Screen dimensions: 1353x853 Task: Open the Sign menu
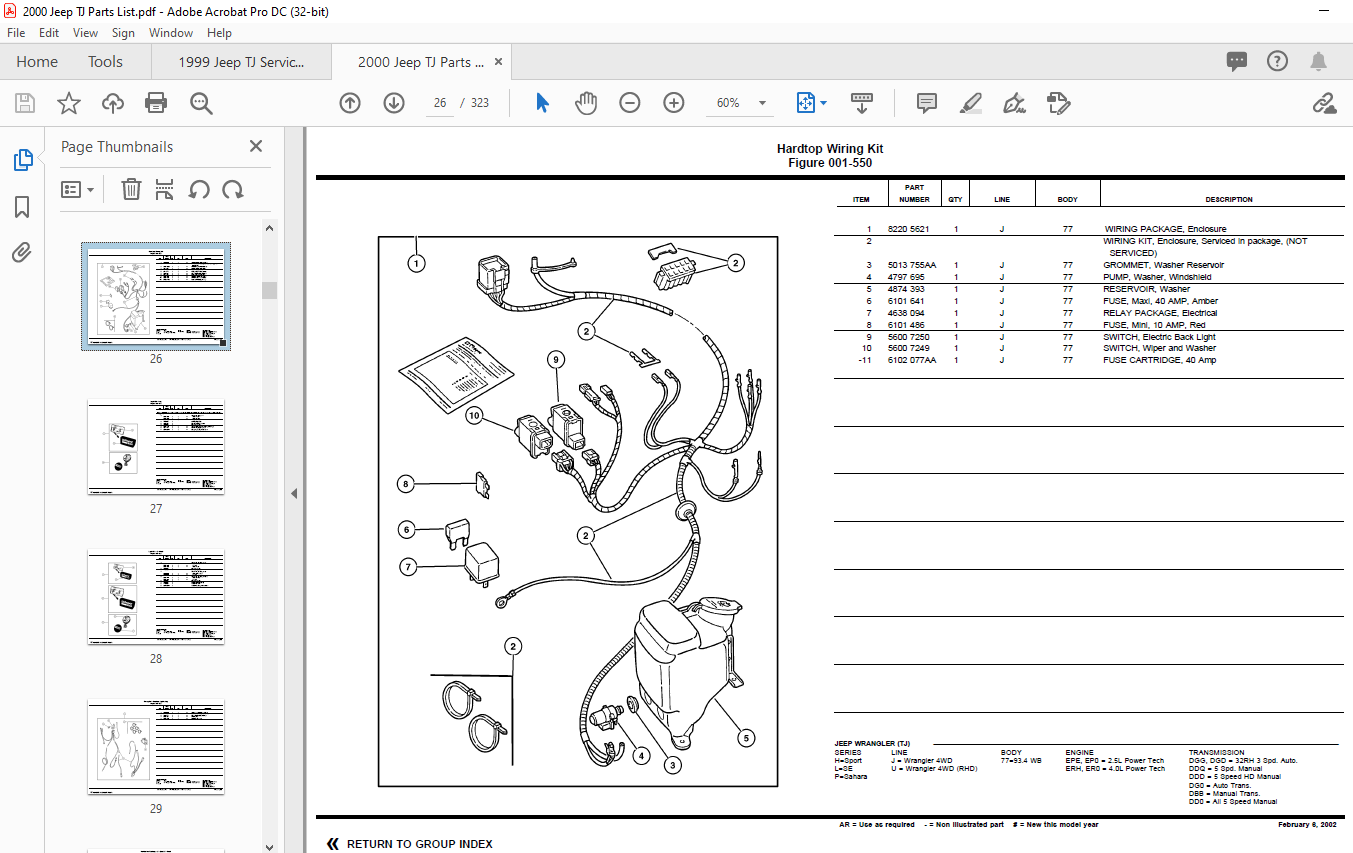[x=124, y=33]
